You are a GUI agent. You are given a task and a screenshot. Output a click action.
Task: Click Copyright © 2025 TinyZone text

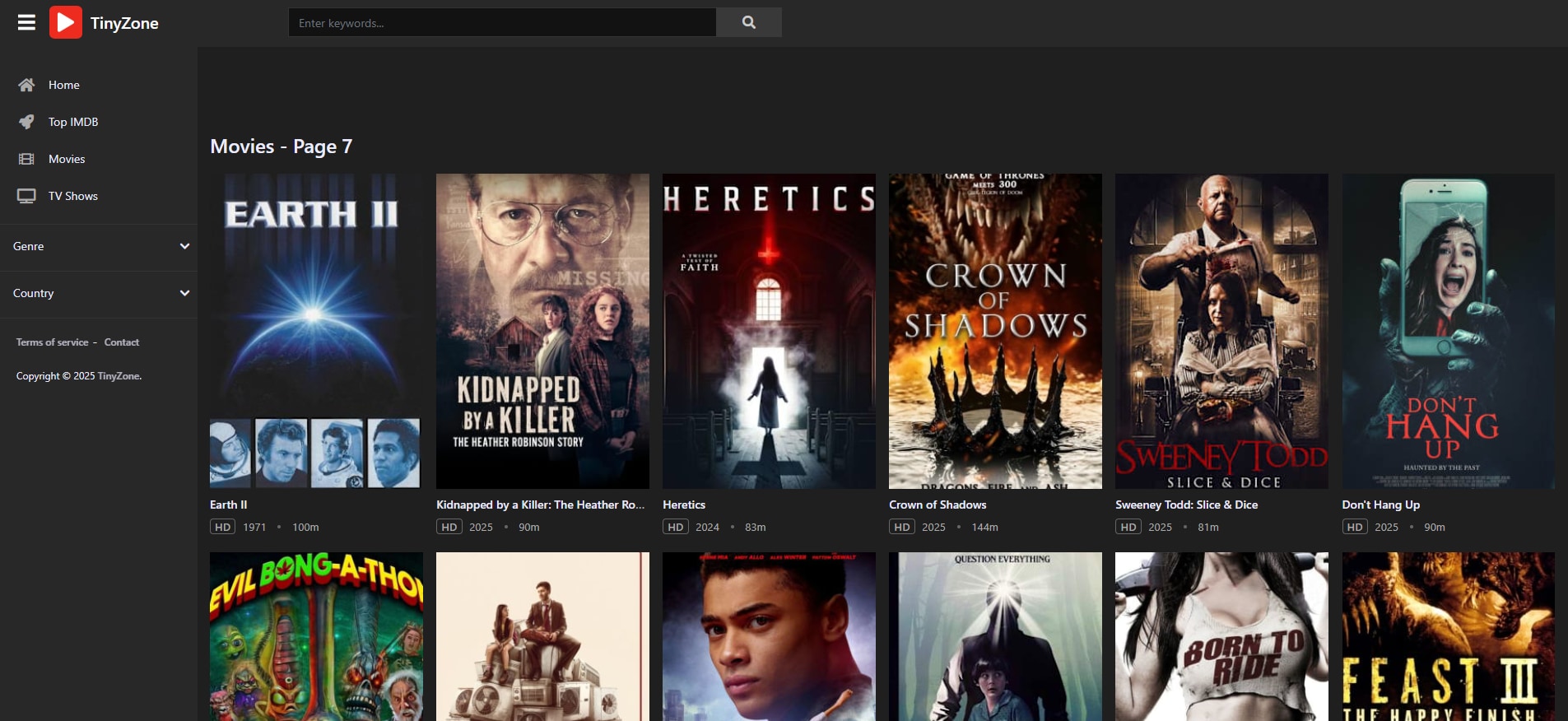(79, 376)
